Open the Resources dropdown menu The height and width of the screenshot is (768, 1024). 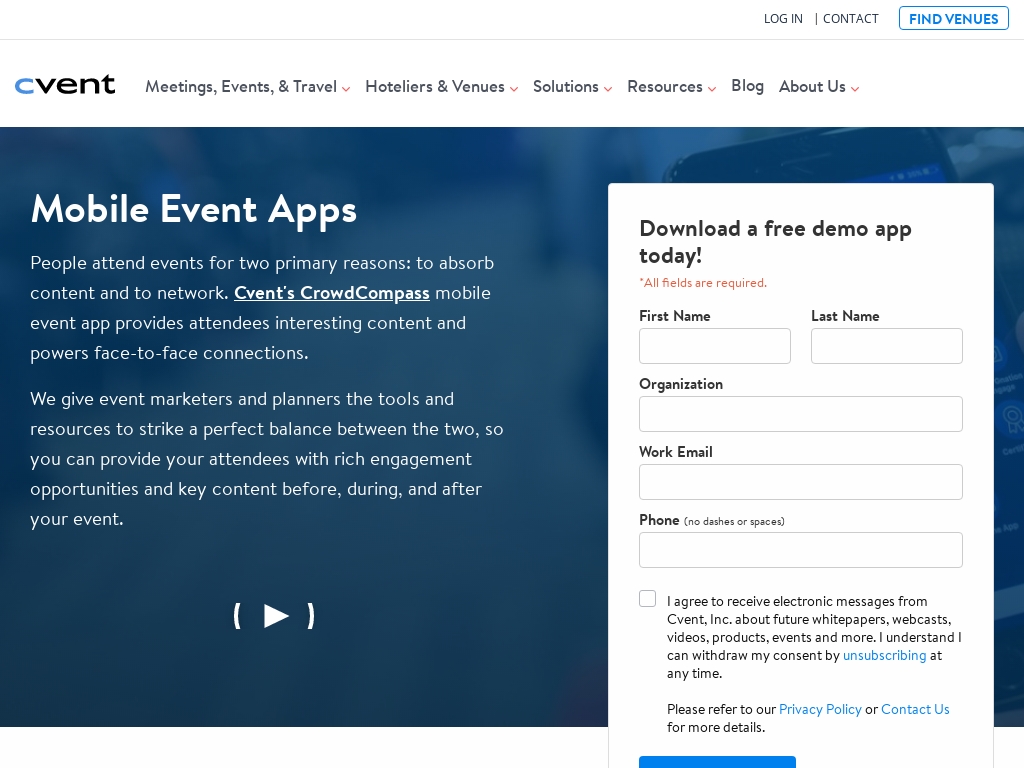coord(671,87)
